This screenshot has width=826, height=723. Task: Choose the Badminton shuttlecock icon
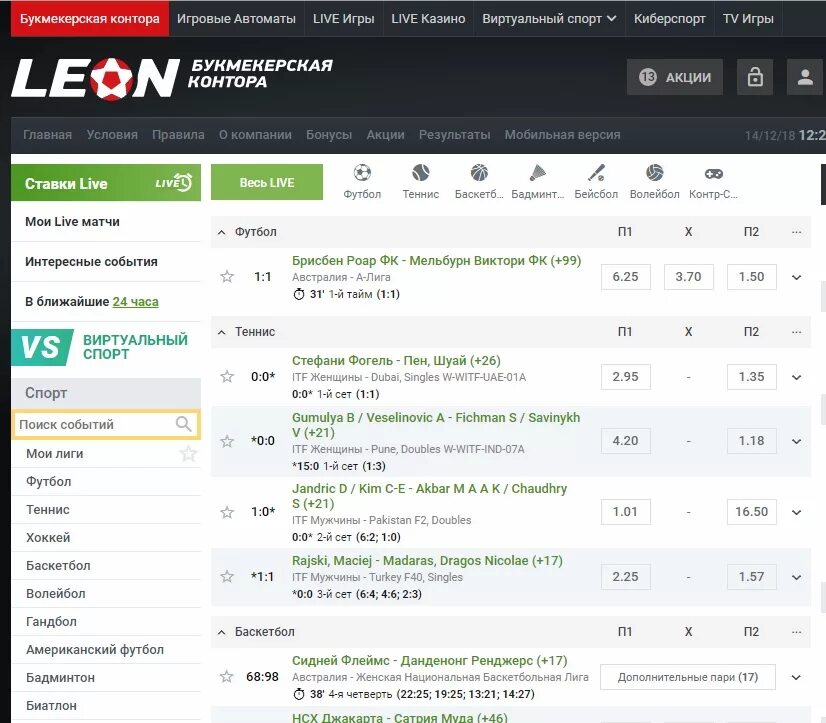tap(537, 173)
